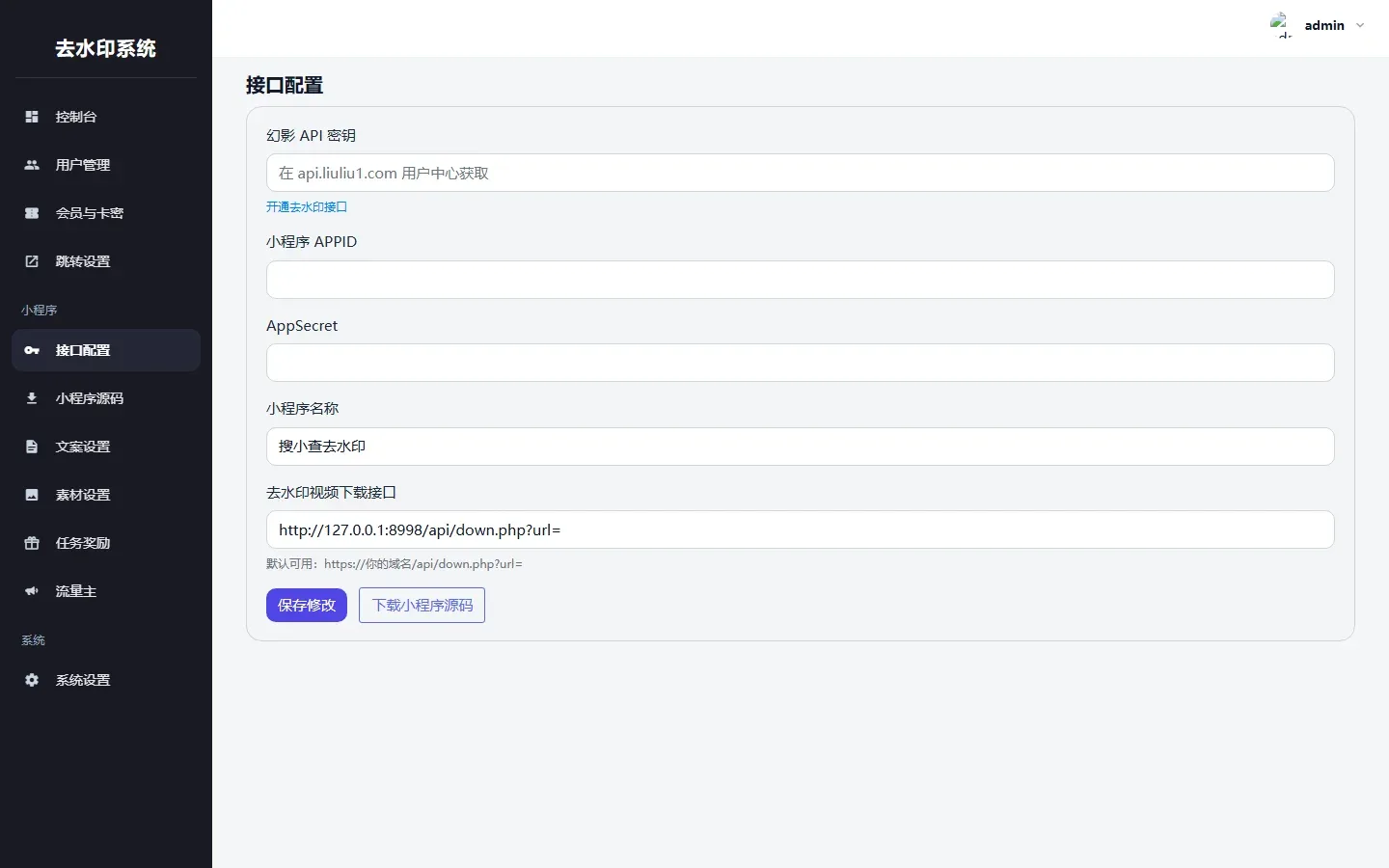Open 会员与卡密 in sidebar
This screenshot has height=868, width=1389.
[x=106, y=213]
